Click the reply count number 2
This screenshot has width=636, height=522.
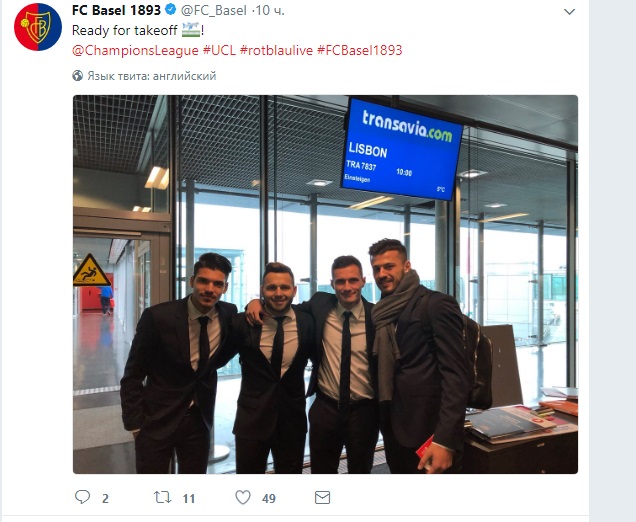click(105, 498)
